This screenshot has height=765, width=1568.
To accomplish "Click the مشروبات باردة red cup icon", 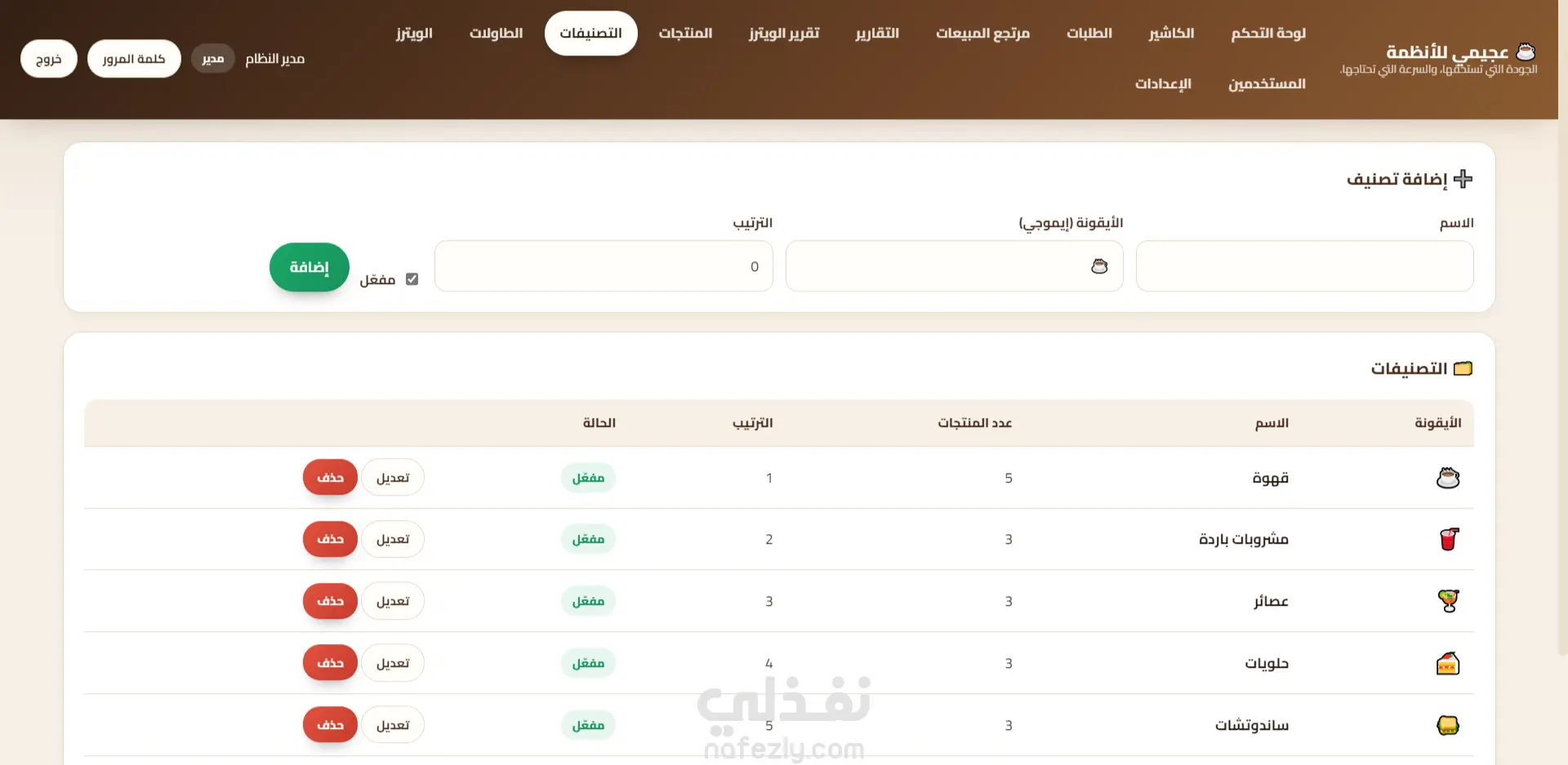I will pos(1449,539).
